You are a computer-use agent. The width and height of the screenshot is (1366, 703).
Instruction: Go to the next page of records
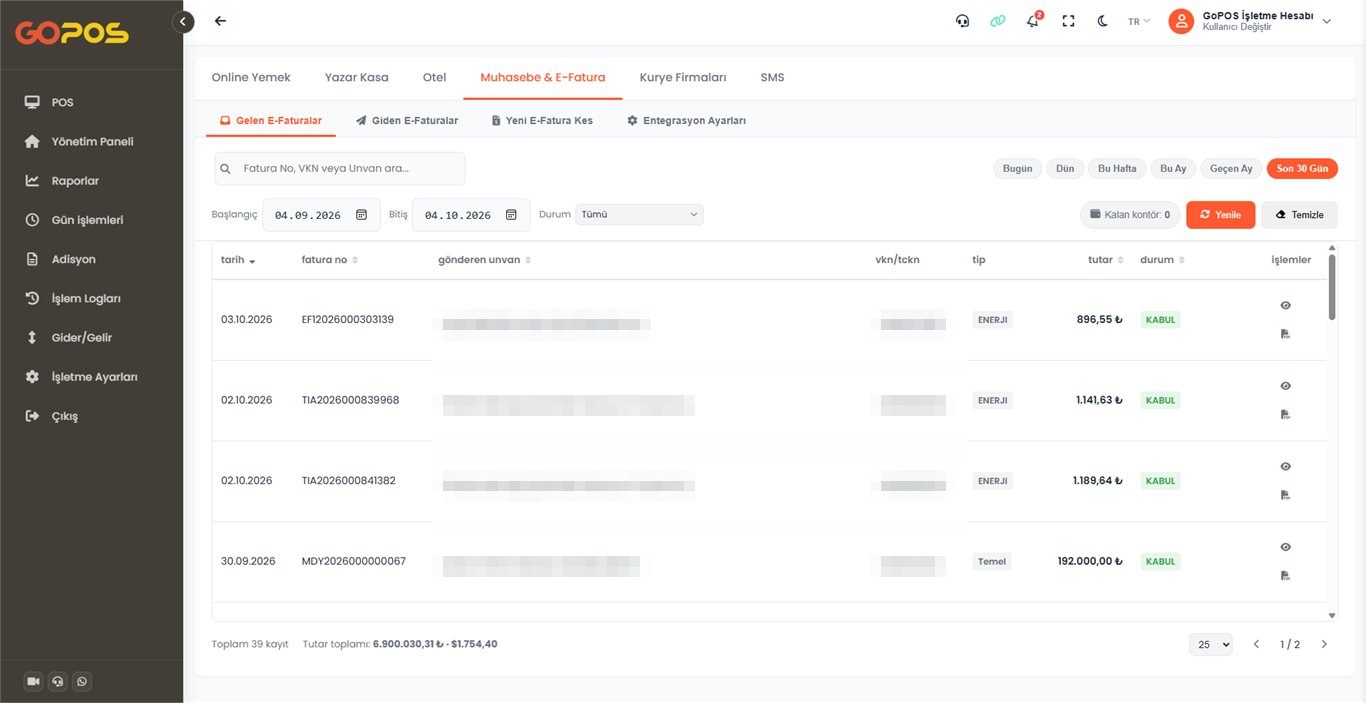click(x=1324, y=644)
